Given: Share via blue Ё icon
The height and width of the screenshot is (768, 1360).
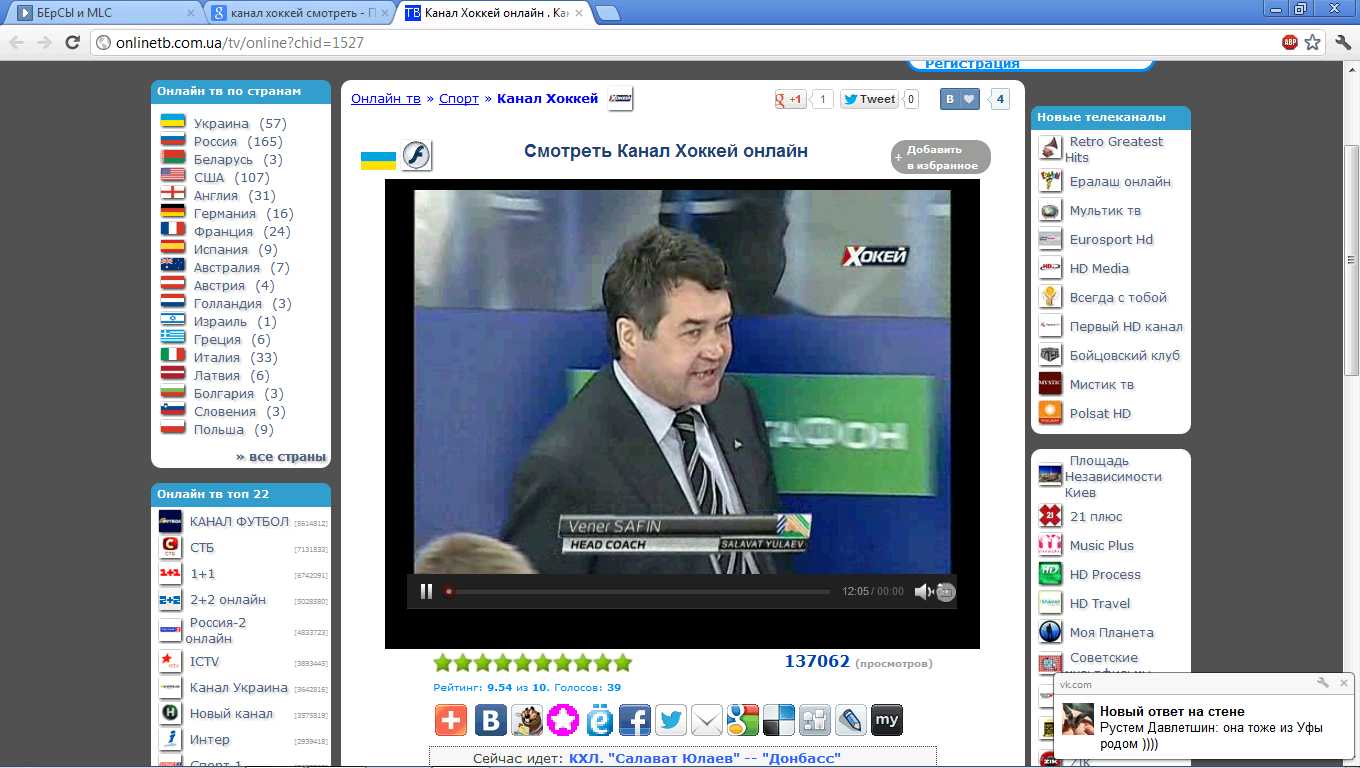Looking at the screenshot, I should point(599,720).
